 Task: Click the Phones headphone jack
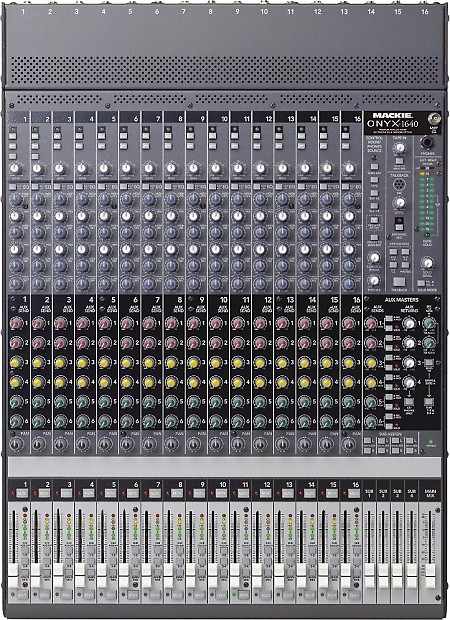(x=427, y=143)
